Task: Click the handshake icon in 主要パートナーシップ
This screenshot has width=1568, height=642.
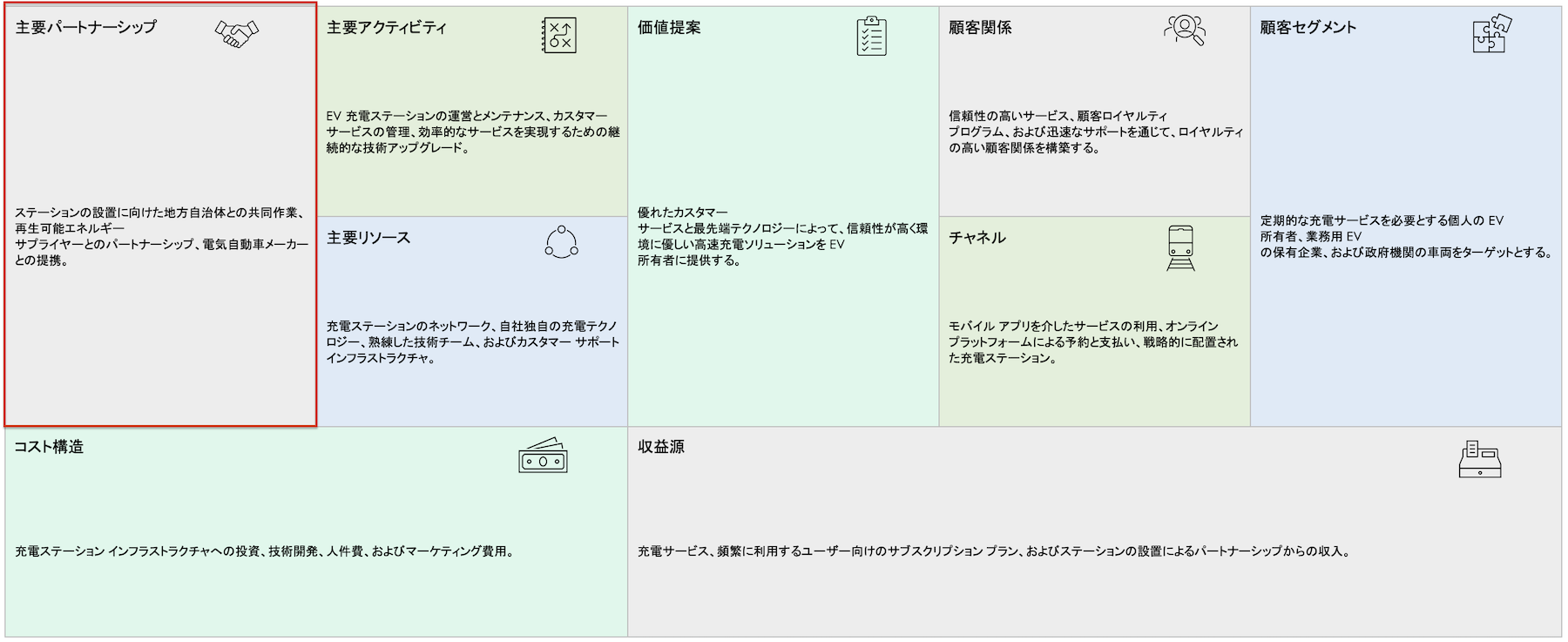Action: tap(237, 34)
